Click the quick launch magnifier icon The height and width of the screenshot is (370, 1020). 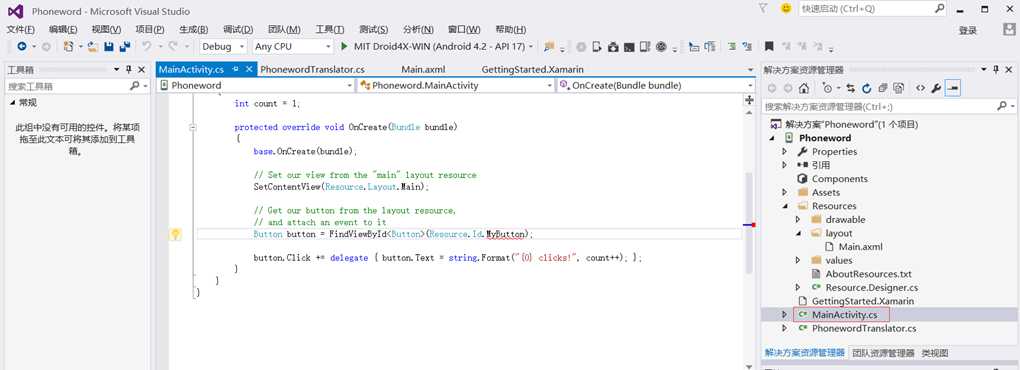pyautogui.click(x=939, y=8)
